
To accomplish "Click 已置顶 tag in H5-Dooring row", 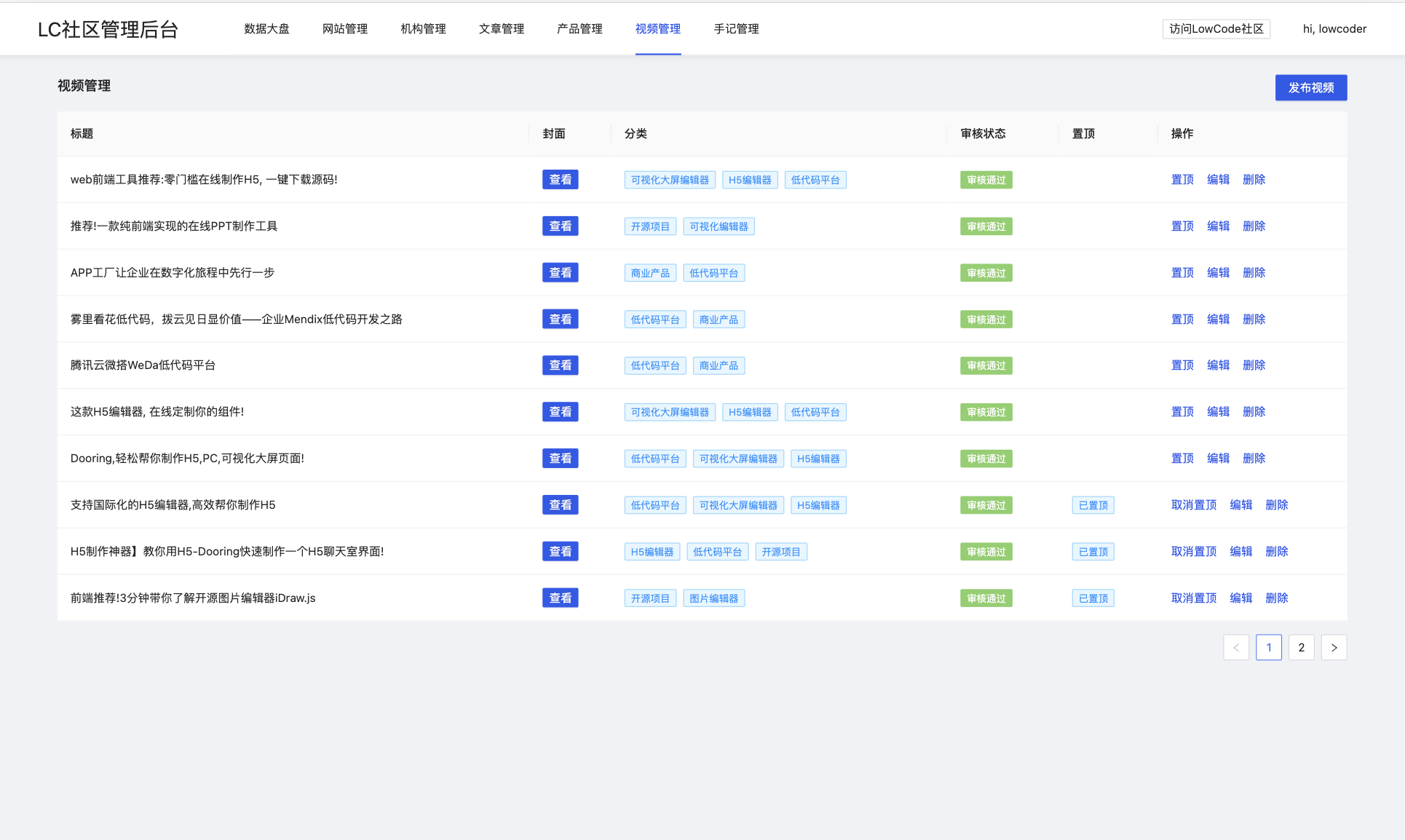I will 1093,552.
